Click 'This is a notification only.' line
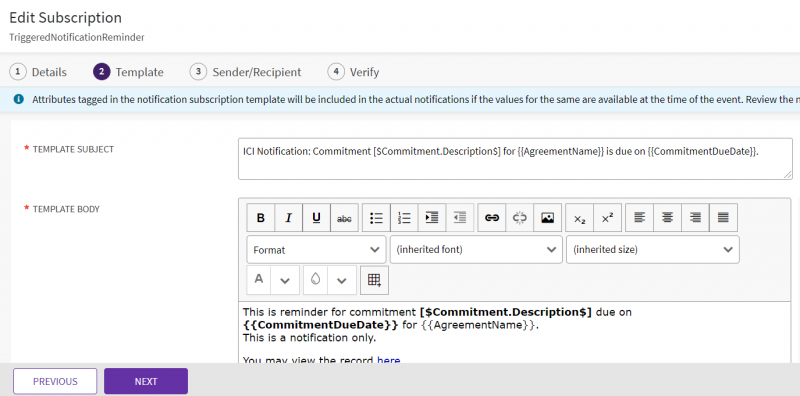The image size is (800, 396). click(309, 337)
